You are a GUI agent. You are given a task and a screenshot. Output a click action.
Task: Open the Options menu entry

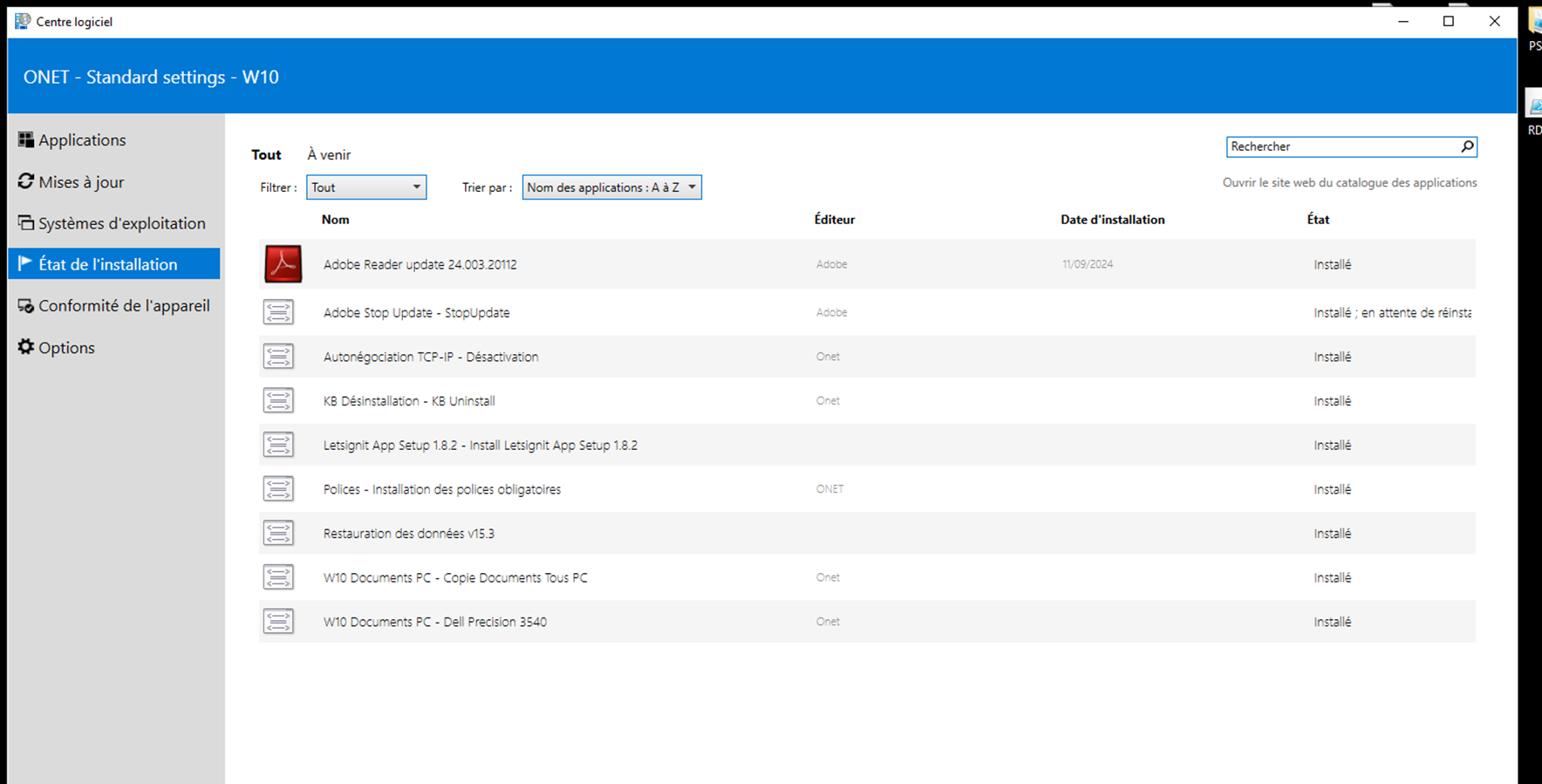(66, 348)
